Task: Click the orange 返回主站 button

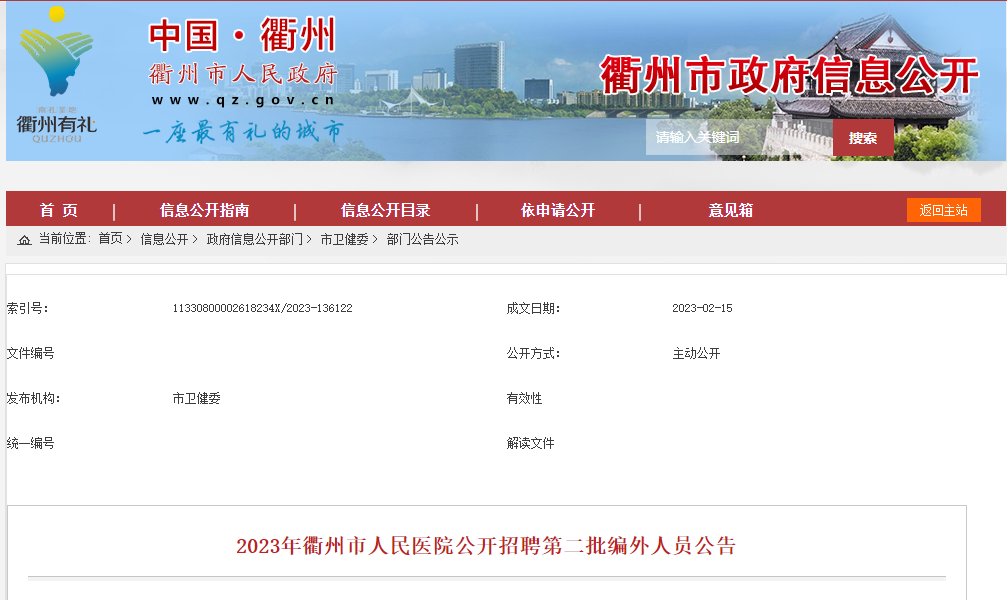Action: pyautogui.click(x=943, y=210)
